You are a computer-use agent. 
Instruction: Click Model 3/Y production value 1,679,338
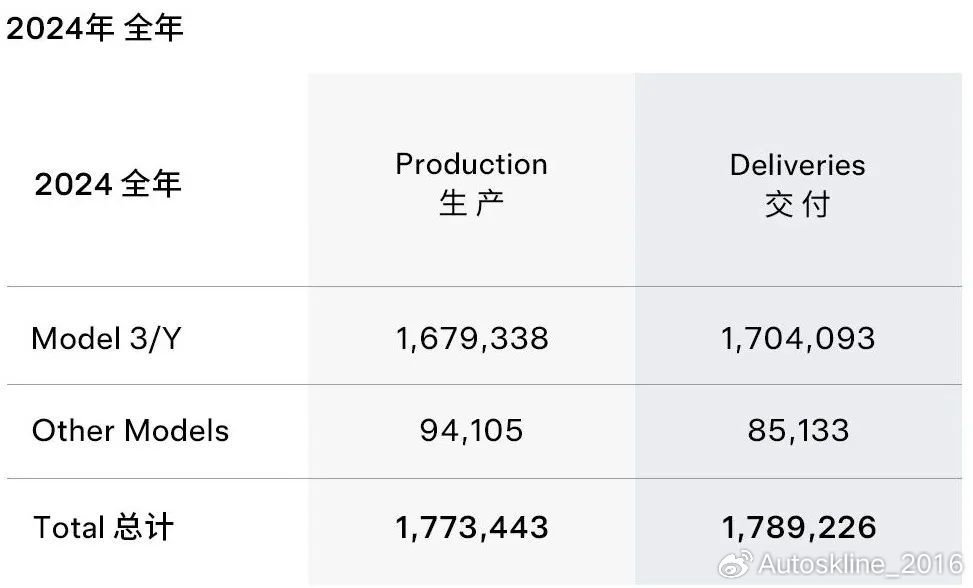(x=472, y=339)
